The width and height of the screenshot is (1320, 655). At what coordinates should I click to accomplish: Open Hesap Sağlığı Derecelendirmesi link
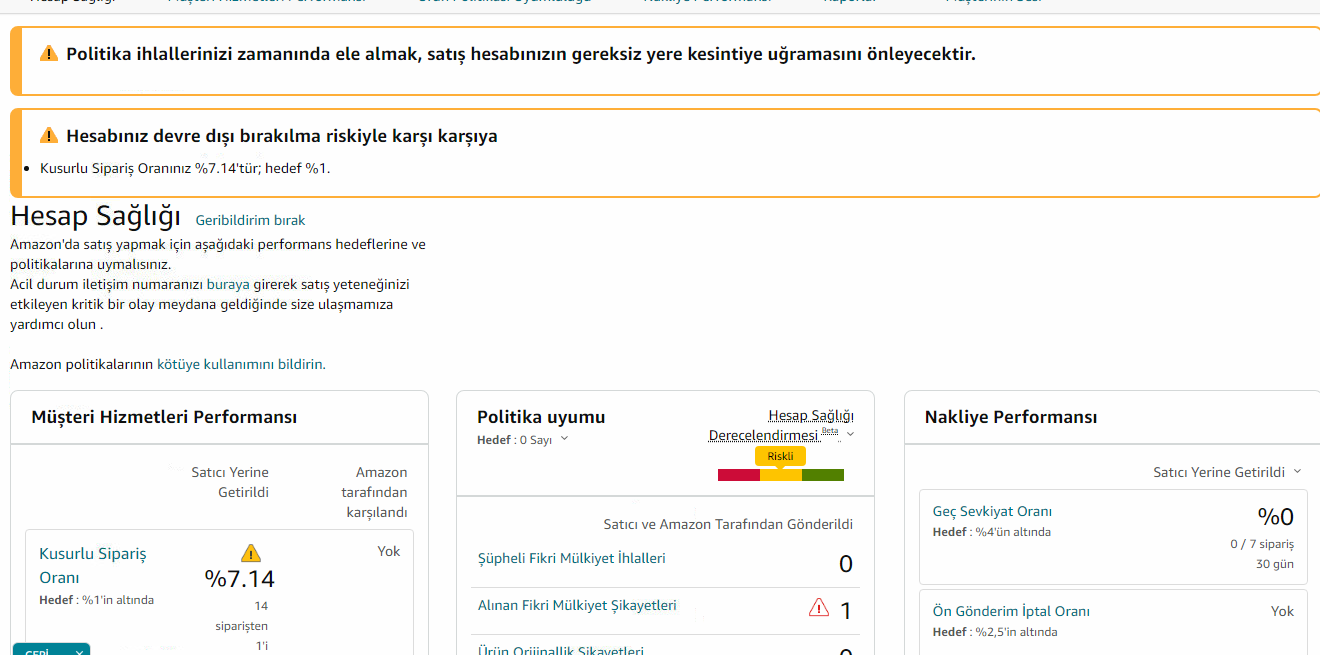coord(781,425)
